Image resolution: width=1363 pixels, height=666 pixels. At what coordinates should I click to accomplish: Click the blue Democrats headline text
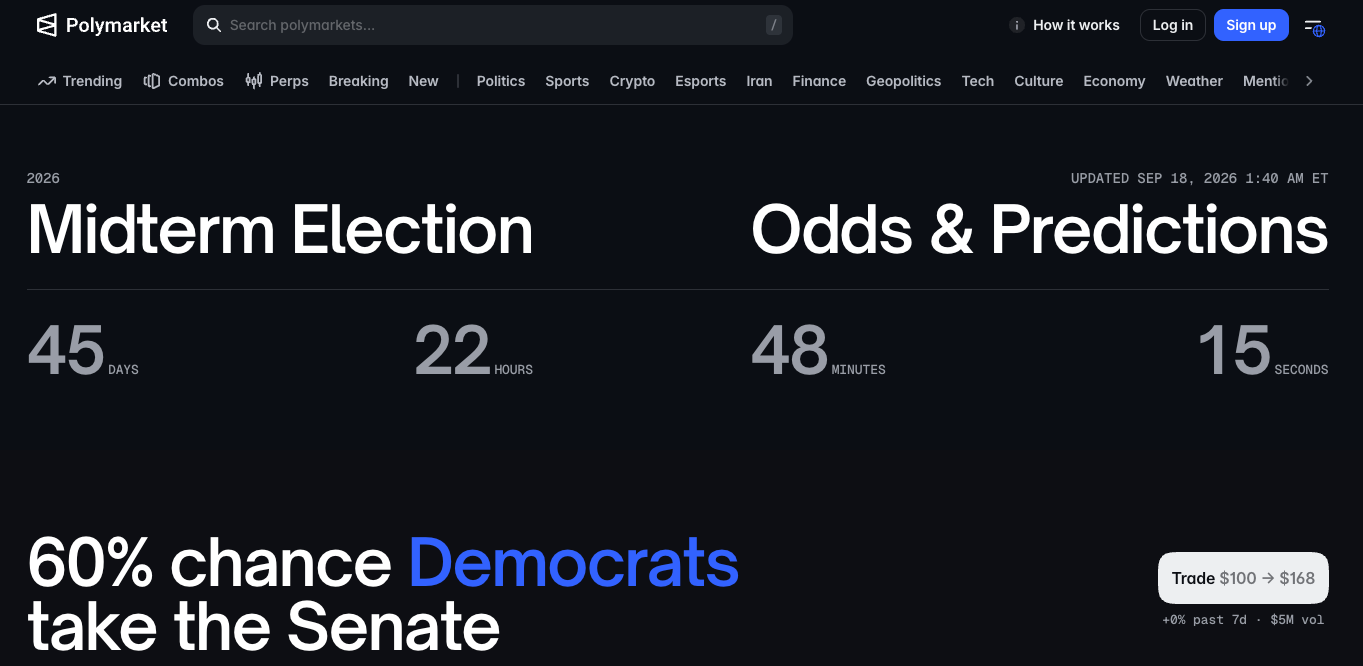tap(574, 563)
